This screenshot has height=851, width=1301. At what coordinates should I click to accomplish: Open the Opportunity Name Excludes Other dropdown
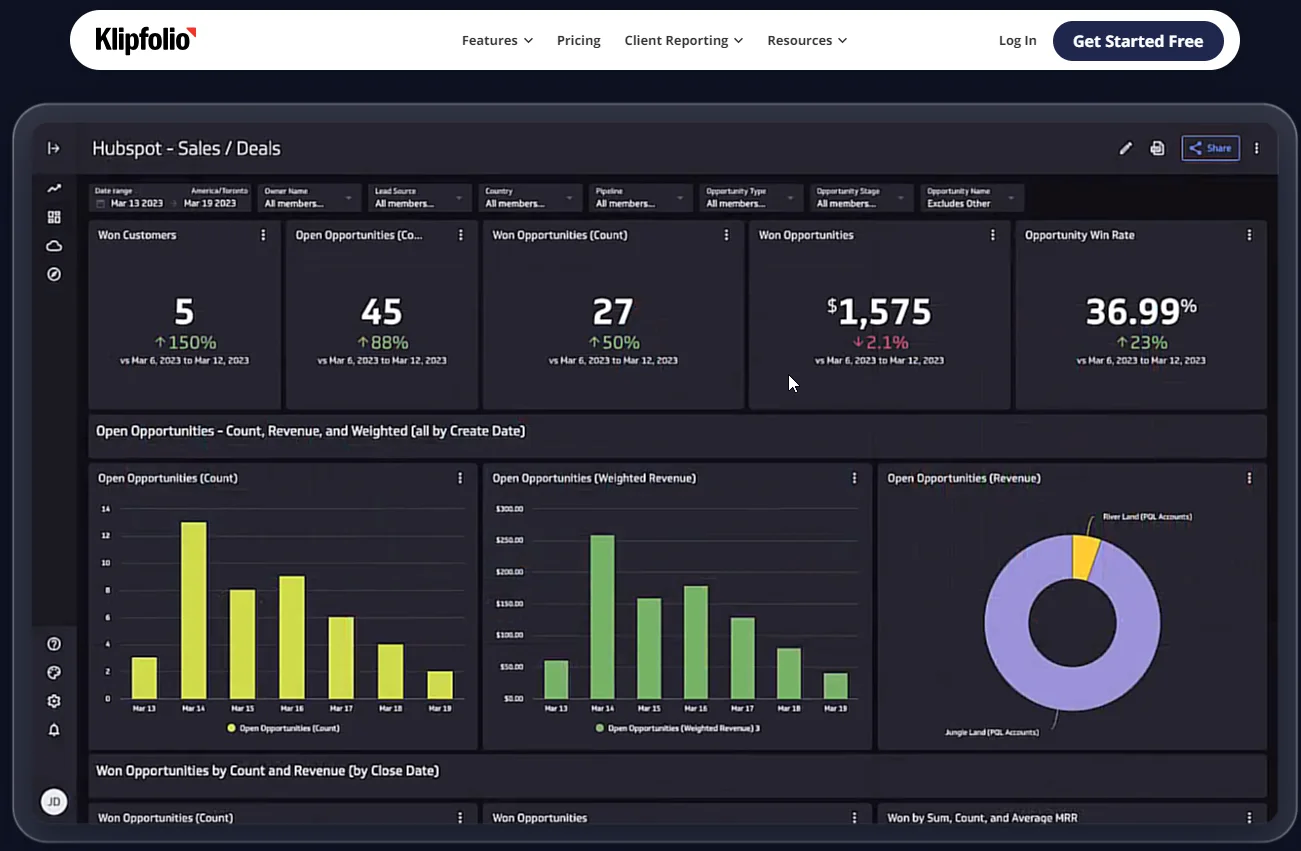[972, 197]
